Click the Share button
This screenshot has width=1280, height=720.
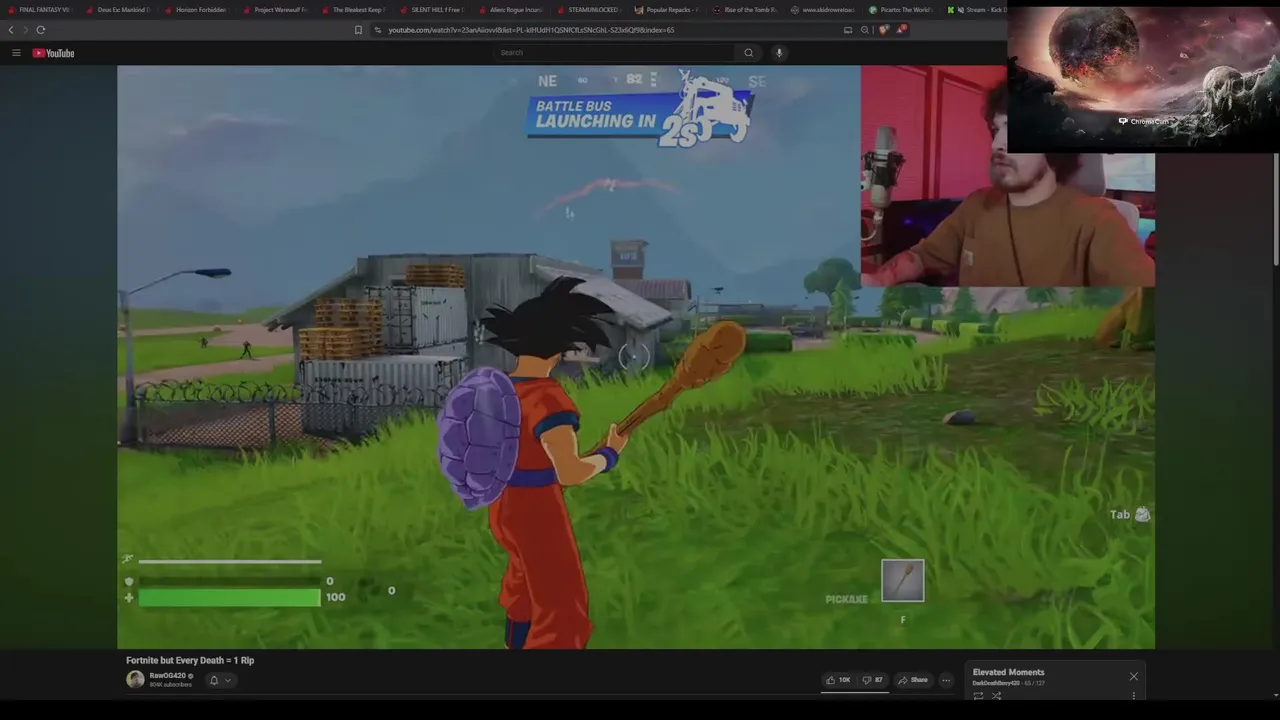click(x=913, y=680)
